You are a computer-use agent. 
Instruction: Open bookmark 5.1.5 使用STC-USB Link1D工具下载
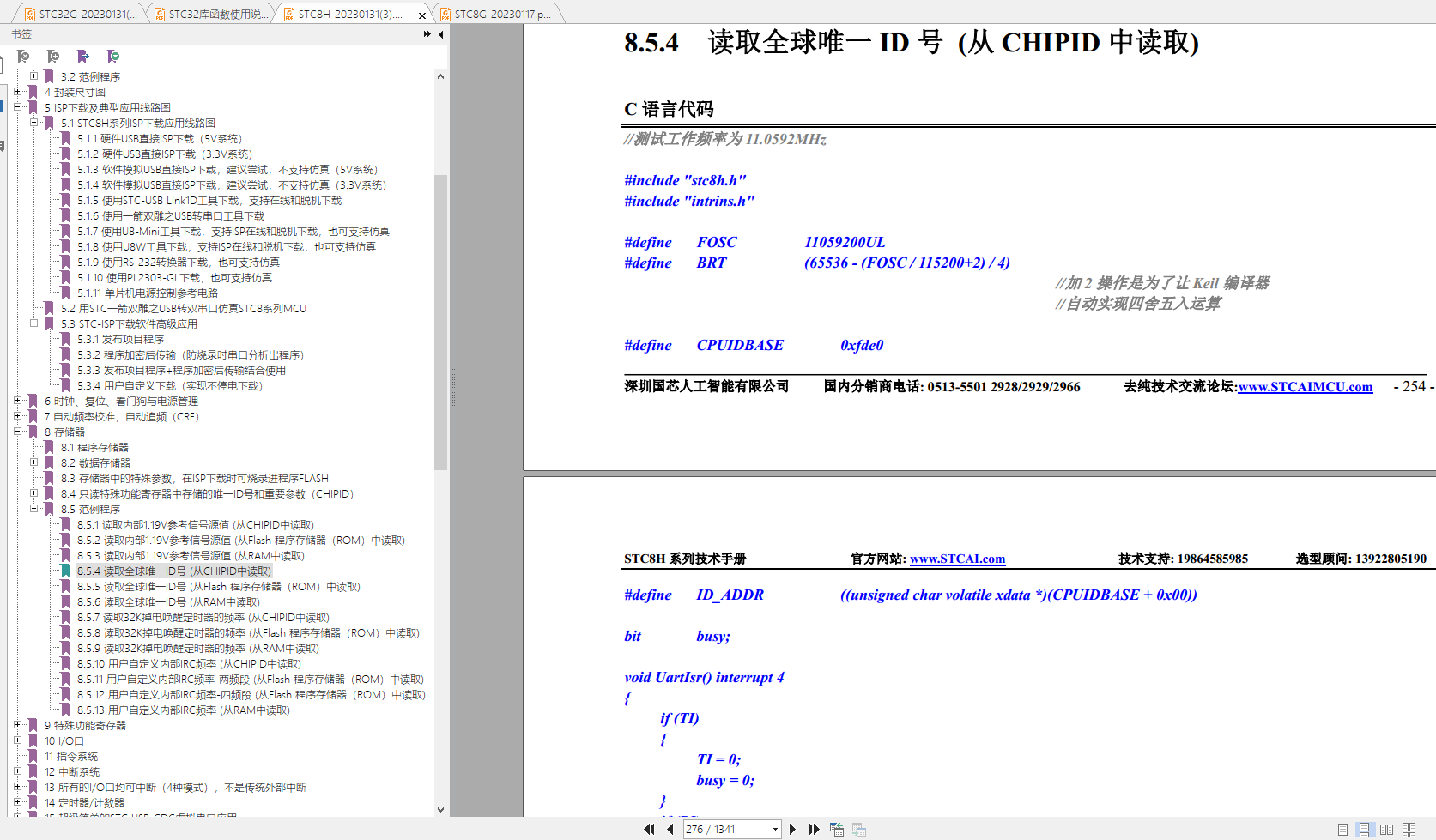209,201
